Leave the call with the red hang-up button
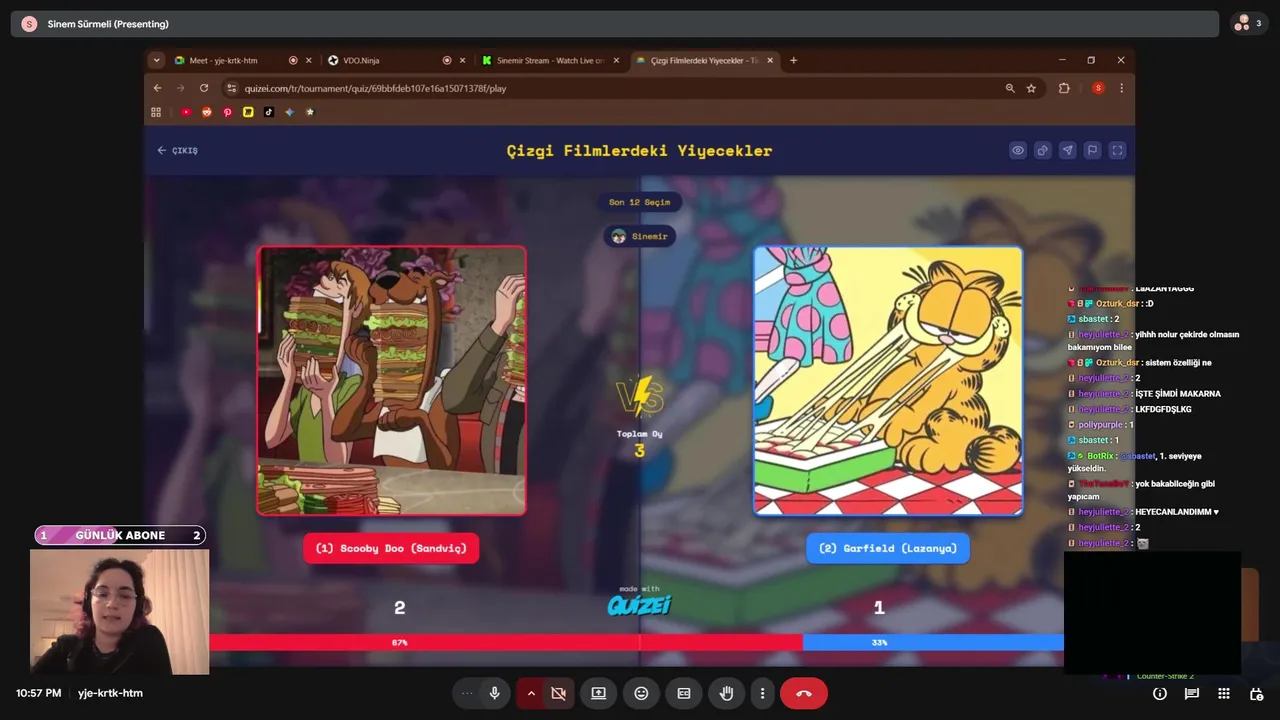The image size is (1280, 720). (804, 693)
